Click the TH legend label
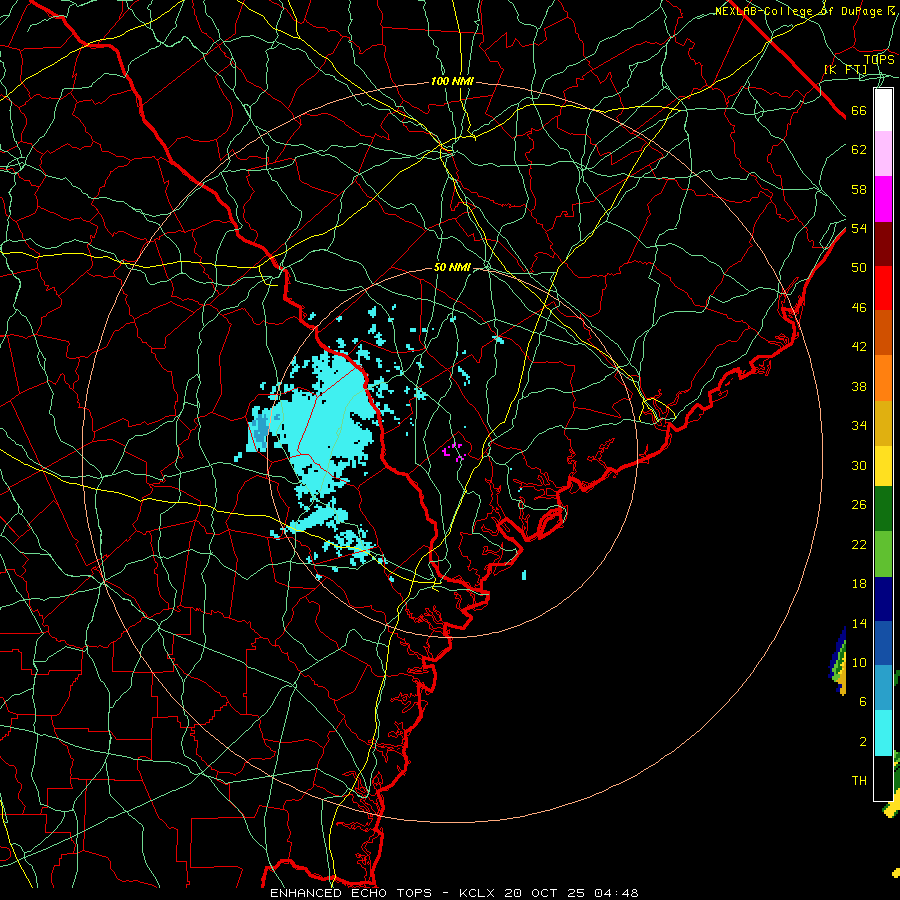The image size is (900, 900). click(x=859, y=780)
